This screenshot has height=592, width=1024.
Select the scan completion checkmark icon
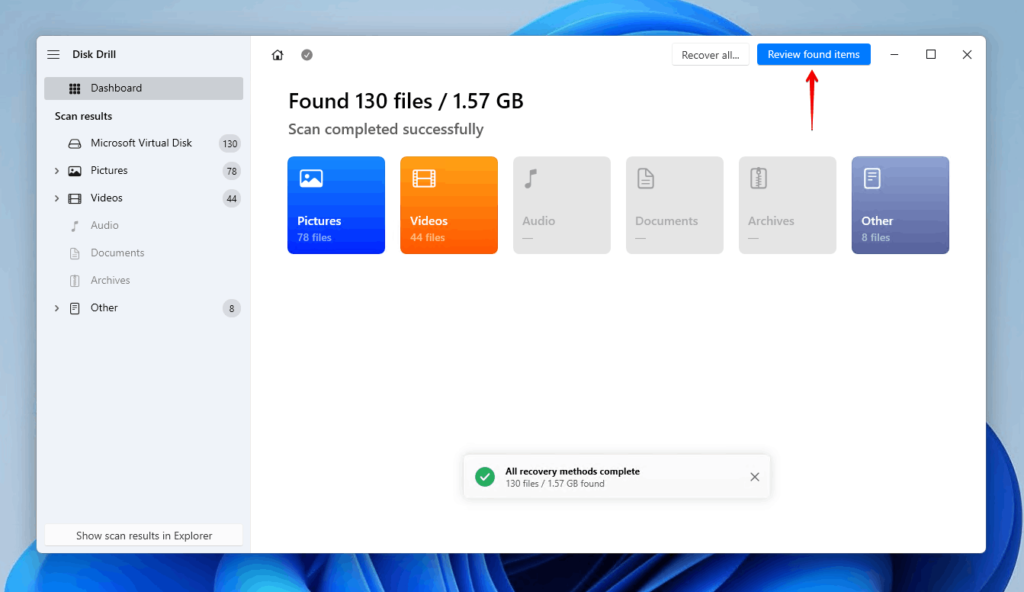pyautogui.click(x=306, y=55)
